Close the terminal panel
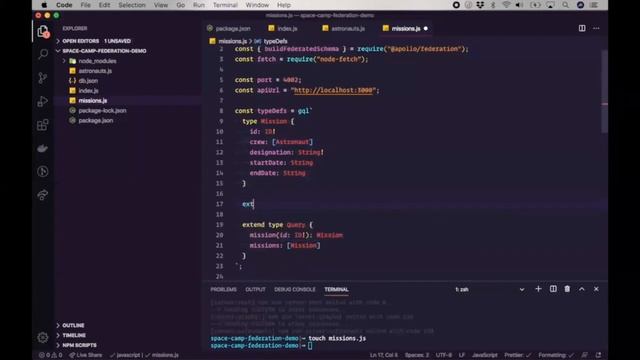The width and height of the screenshot is (640, 360). [x=596, y=289]
